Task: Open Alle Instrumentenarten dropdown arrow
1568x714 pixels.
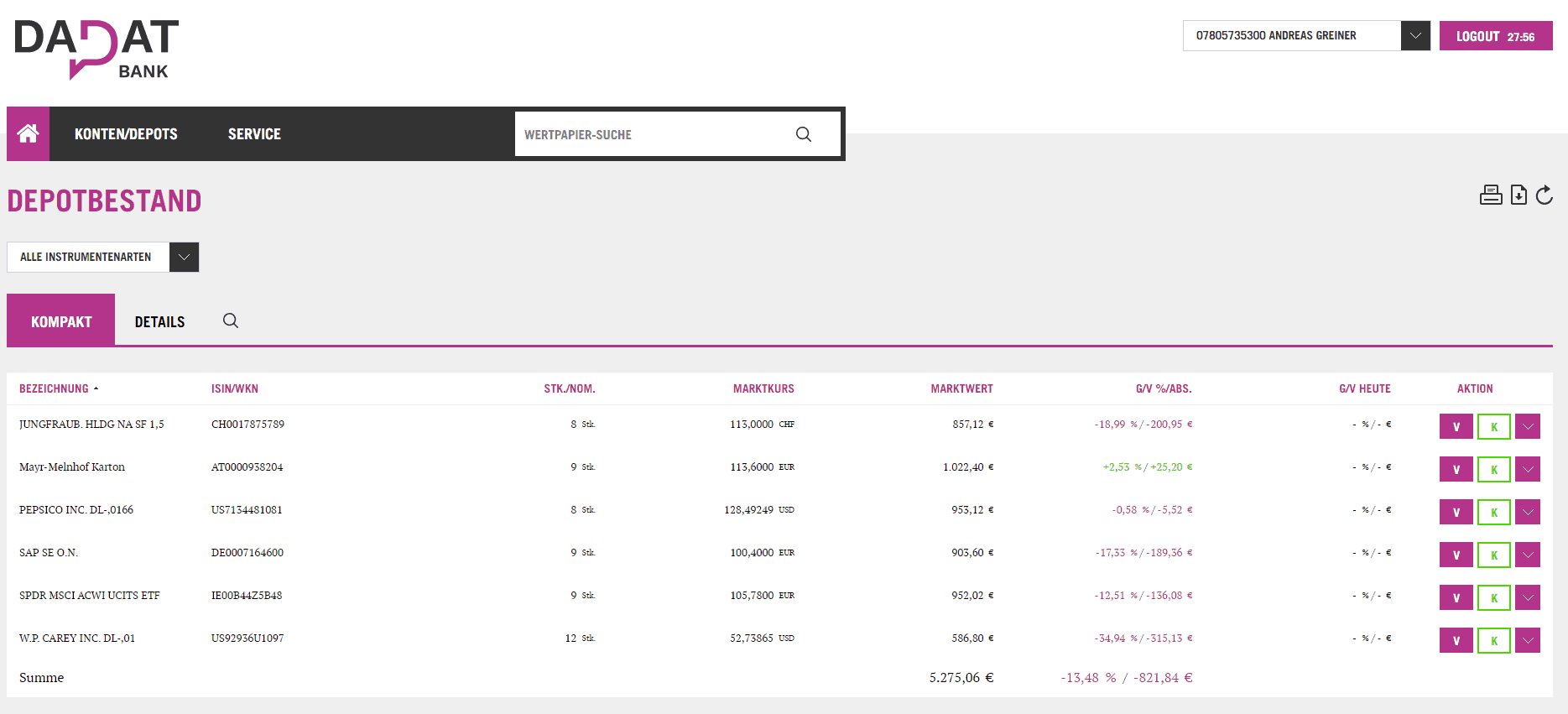Action: (184, 257)
